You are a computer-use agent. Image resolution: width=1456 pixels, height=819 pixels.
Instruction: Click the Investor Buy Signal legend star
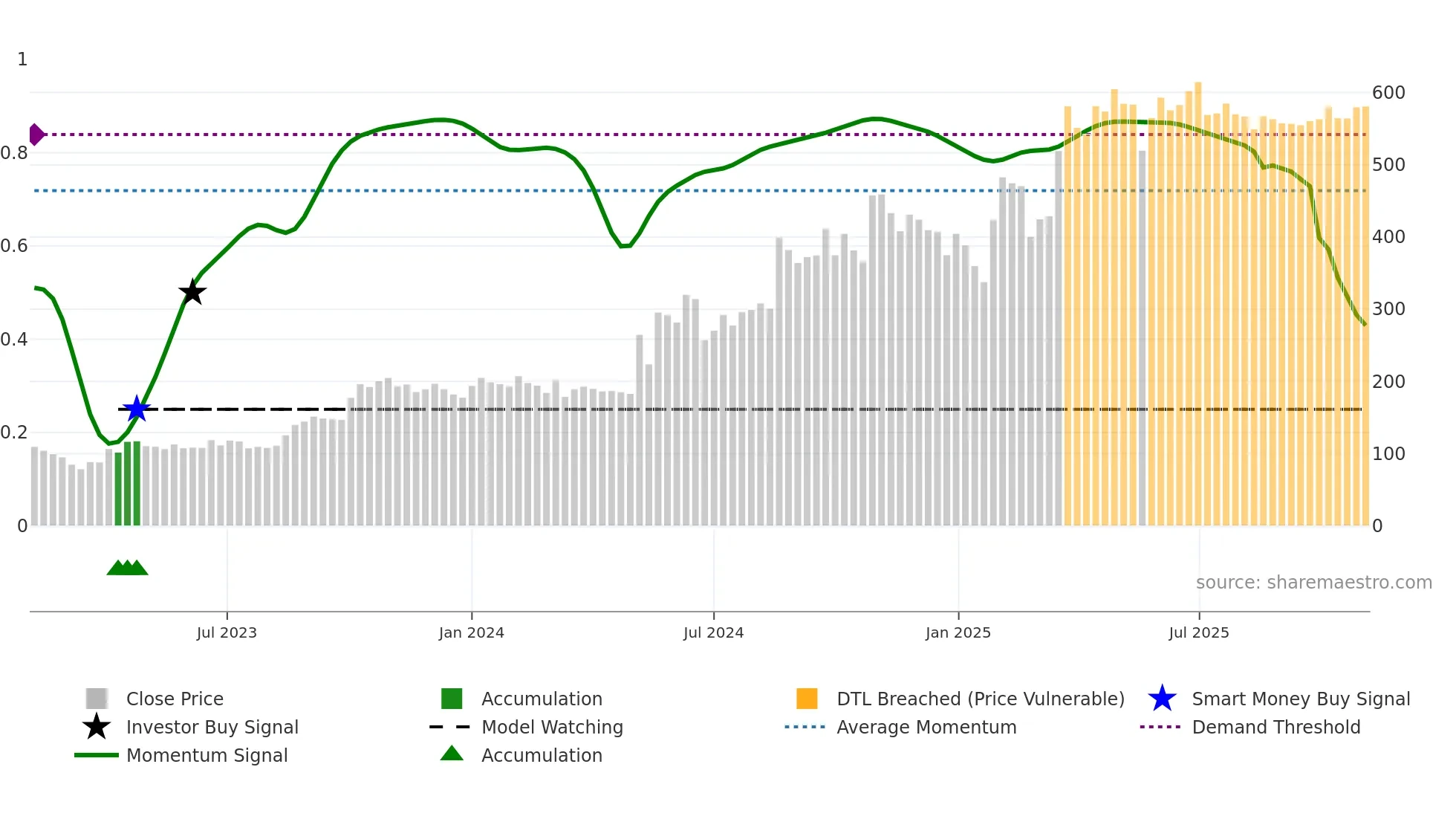97,727
